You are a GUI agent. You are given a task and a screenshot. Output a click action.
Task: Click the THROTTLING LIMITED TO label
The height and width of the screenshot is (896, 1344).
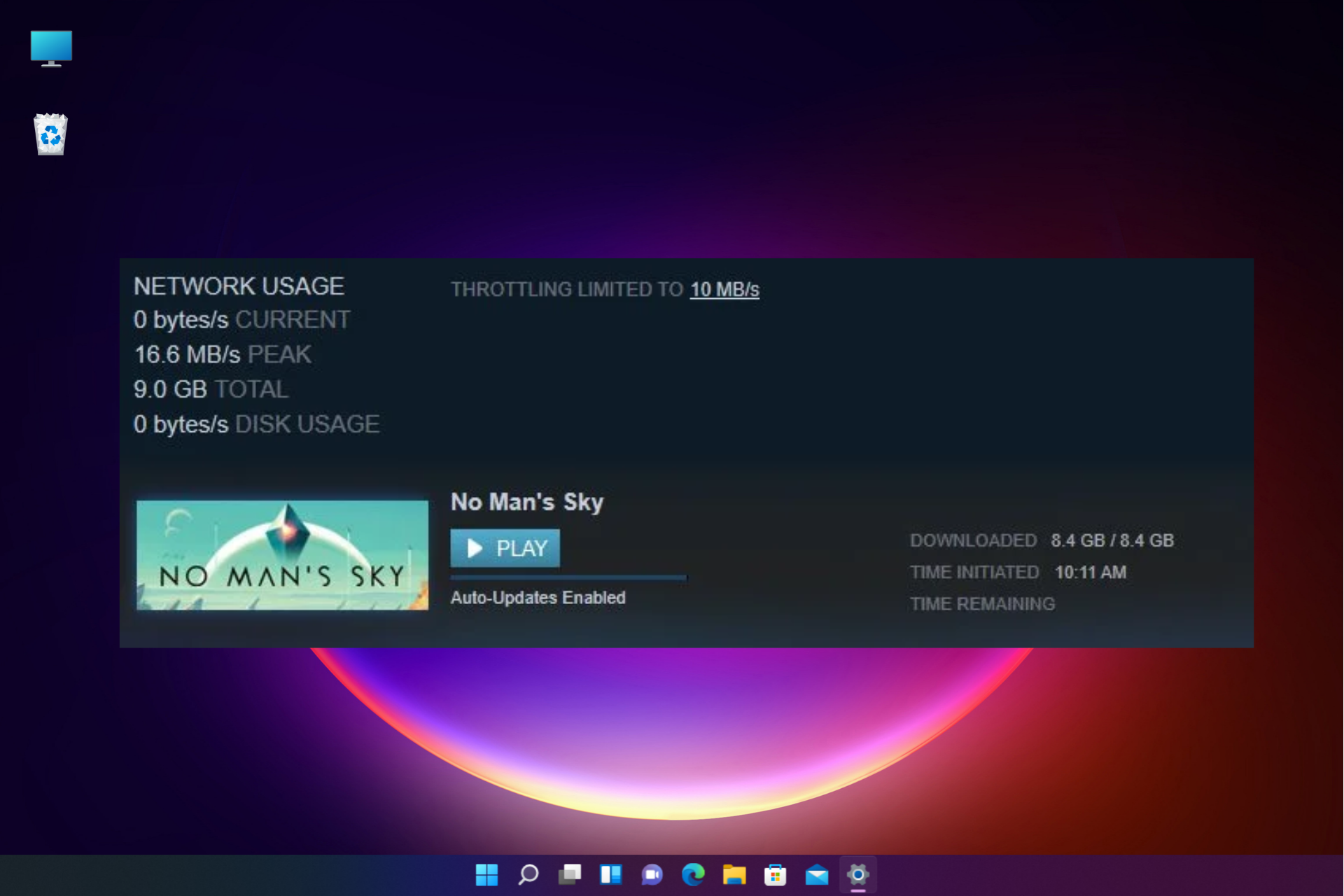coord(567,289)
